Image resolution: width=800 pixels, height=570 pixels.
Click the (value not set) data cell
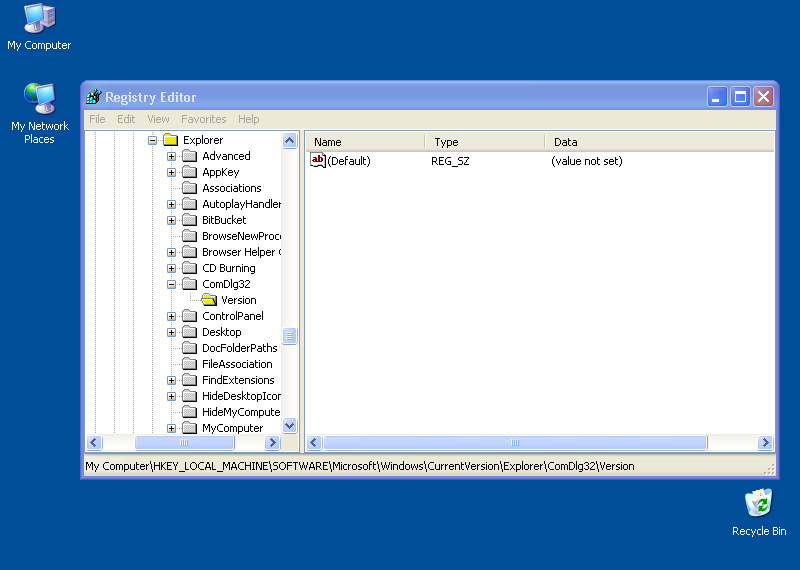[x=587, y=161]
